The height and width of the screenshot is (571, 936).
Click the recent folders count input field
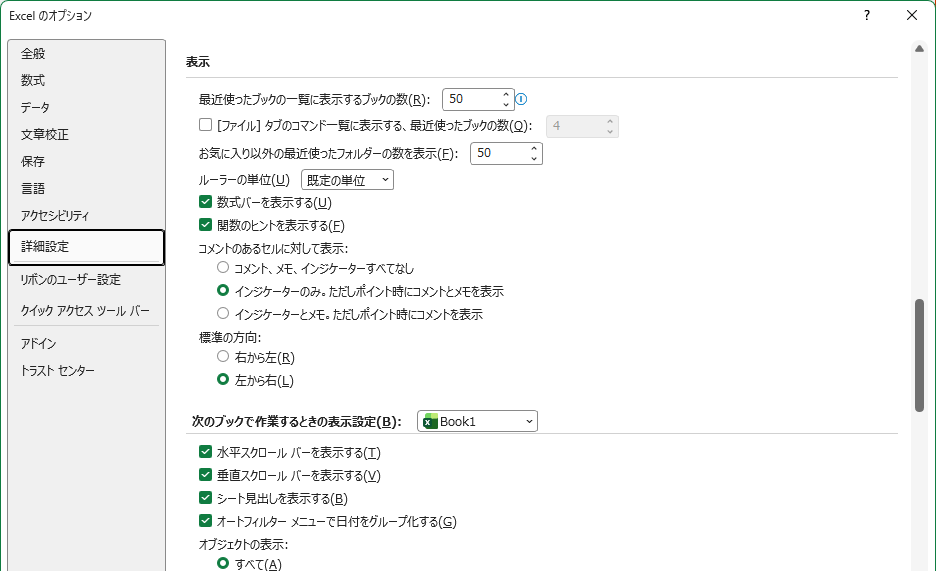(x=500, y=153)
